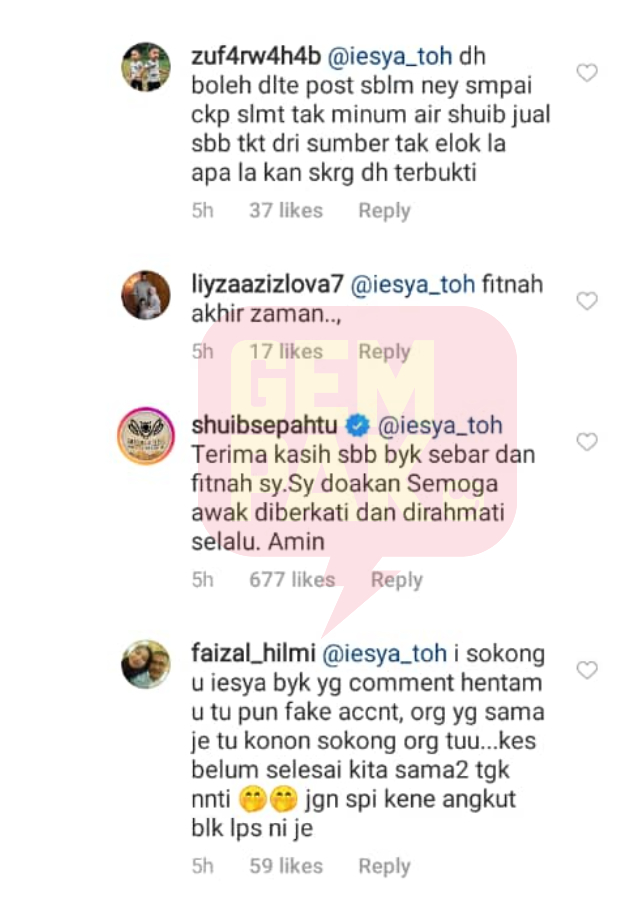The height and width of the screenshot is (900, 639).
Task: Like shuibsepahtu's comment with the heart icon
Action: [587, 441]
